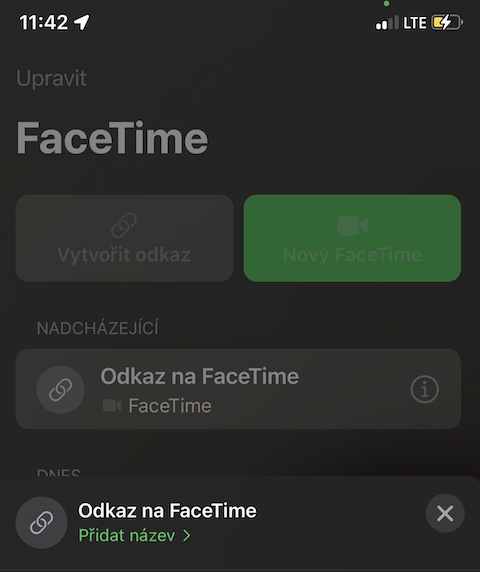The width and height of the screenshot is (480, 572).
Task: Start a Nový FaceTime call
Action: click(x=352, y=238)
